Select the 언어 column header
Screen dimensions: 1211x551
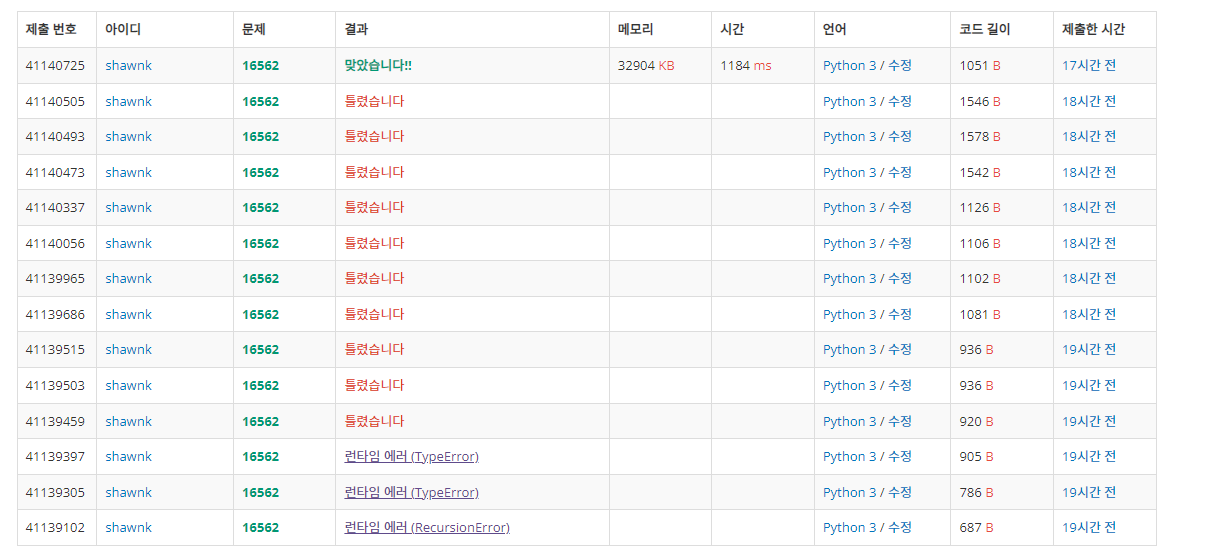click(x=835, y=29)
